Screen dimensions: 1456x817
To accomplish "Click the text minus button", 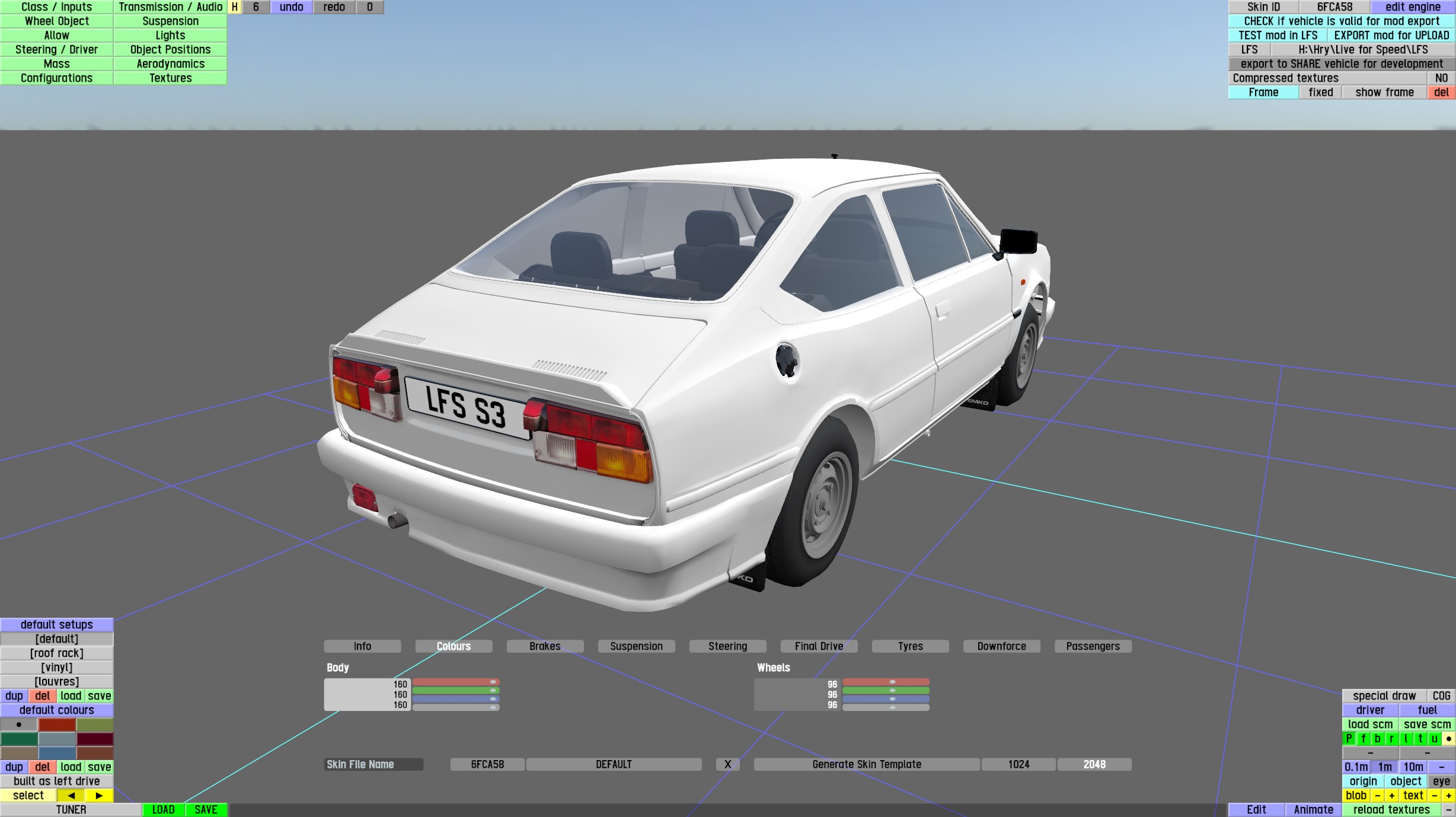I will 1434,796.
